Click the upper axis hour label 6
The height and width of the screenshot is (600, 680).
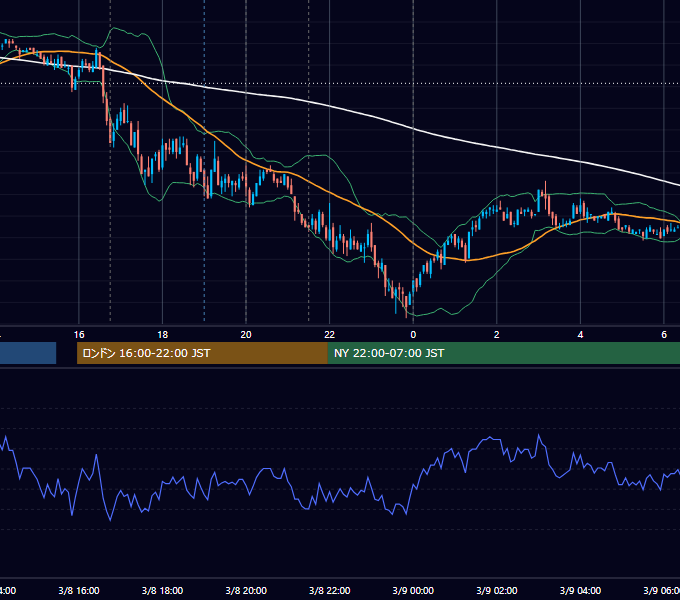664,335
